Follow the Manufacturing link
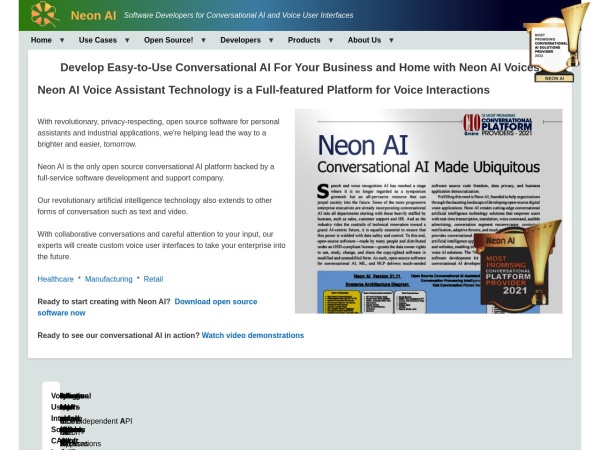Screen dimensions: 600x450 click(x=108, y=279)
